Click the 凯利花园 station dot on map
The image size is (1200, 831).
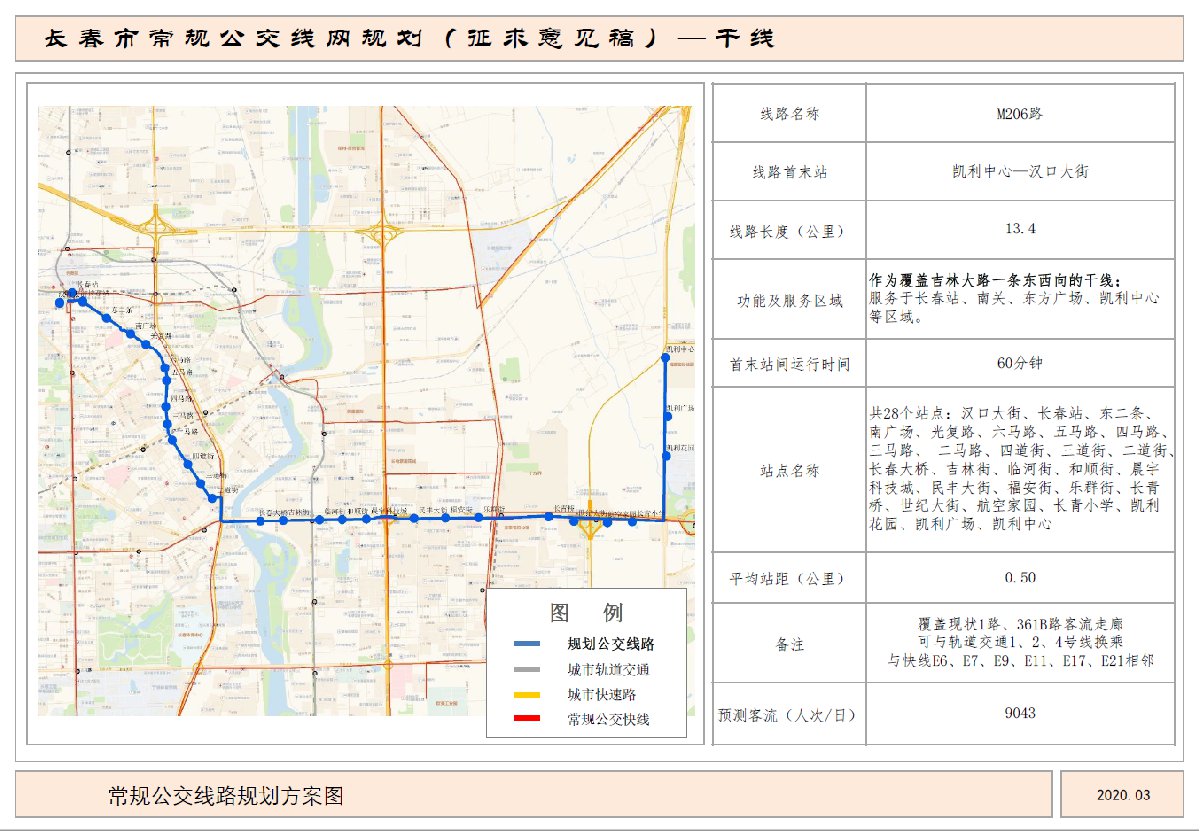(666, 456)
